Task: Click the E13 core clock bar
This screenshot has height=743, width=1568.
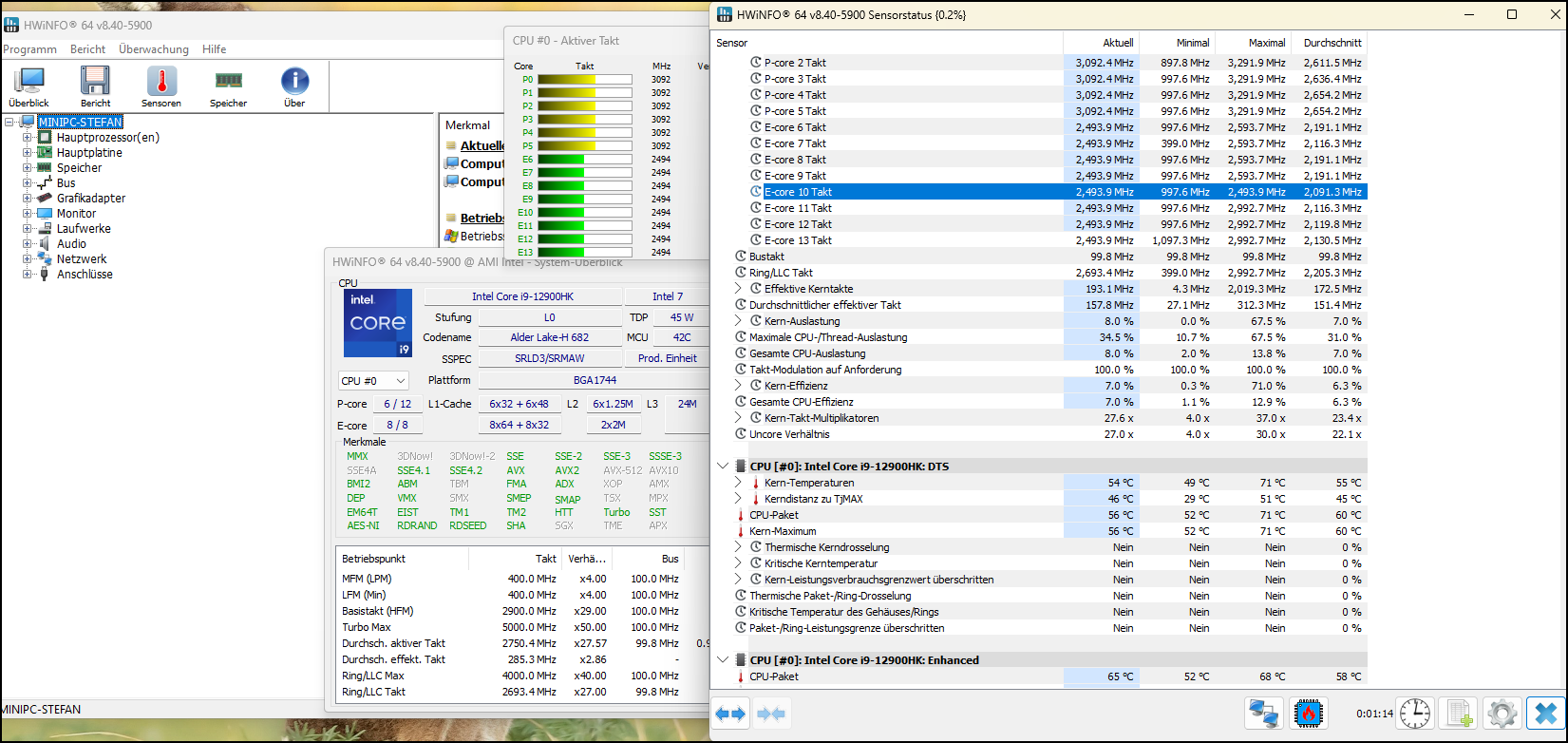Action: tap(584, 253)
